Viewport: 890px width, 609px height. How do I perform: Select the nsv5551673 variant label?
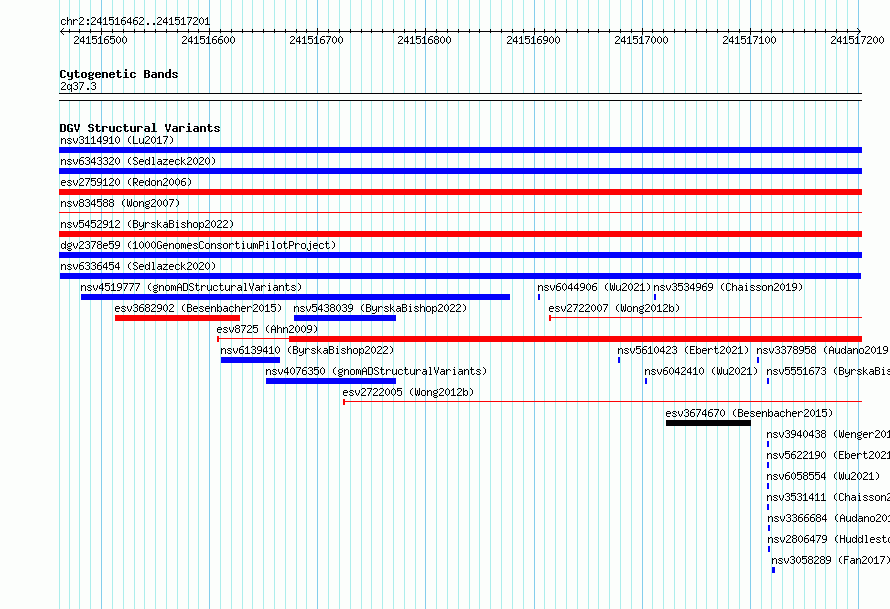click(828, 371)
